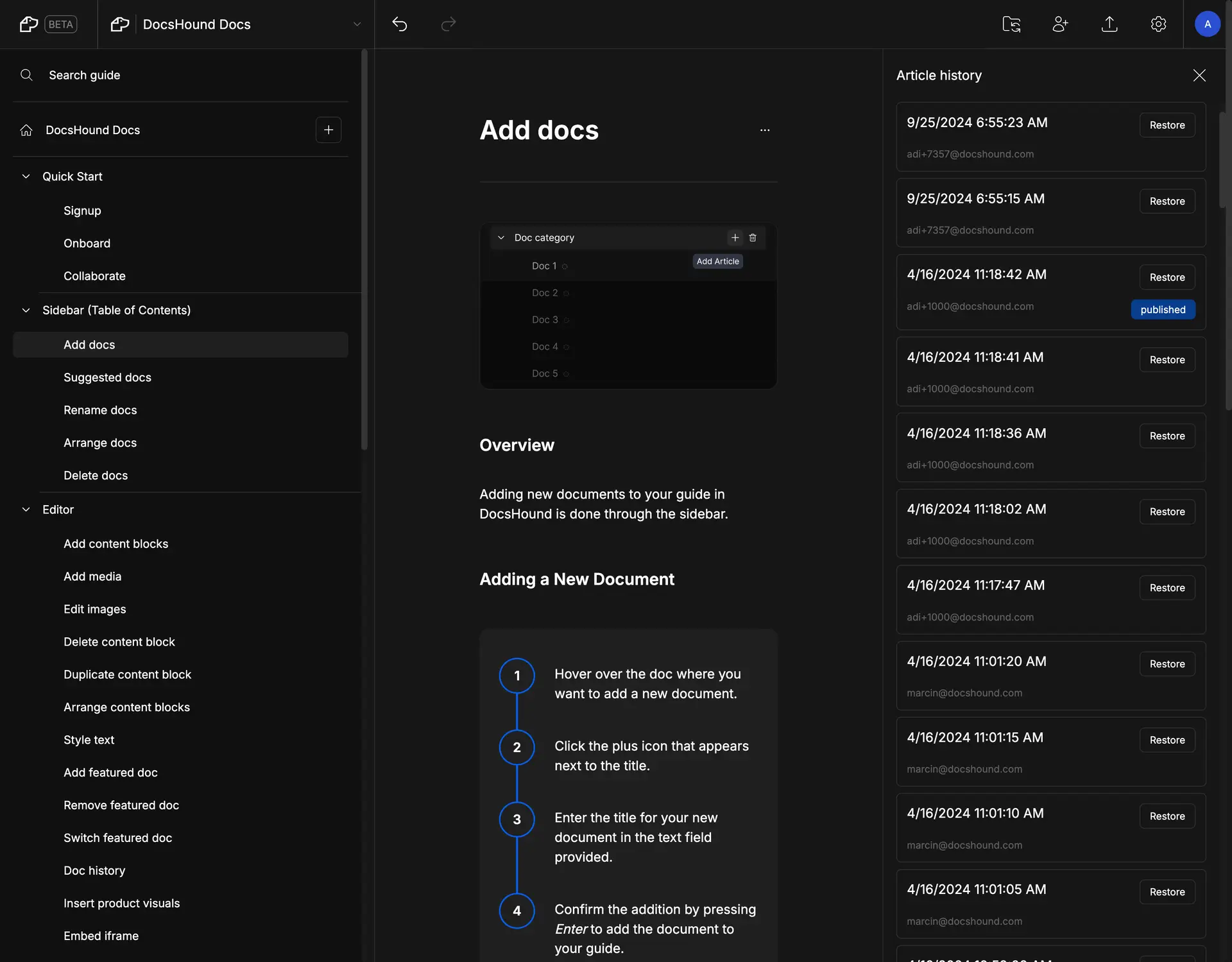
Task: Restore version from 4/16/2024 11:18:02 AM
Action: [x=1167, y=511]
